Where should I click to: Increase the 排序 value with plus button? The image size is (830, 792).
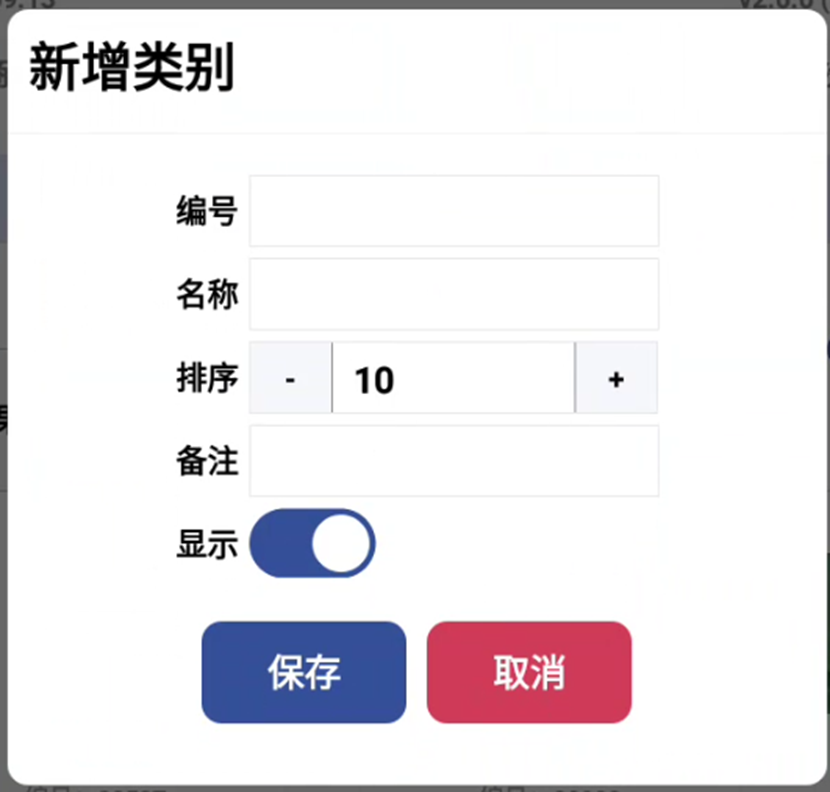coord(616,378)
